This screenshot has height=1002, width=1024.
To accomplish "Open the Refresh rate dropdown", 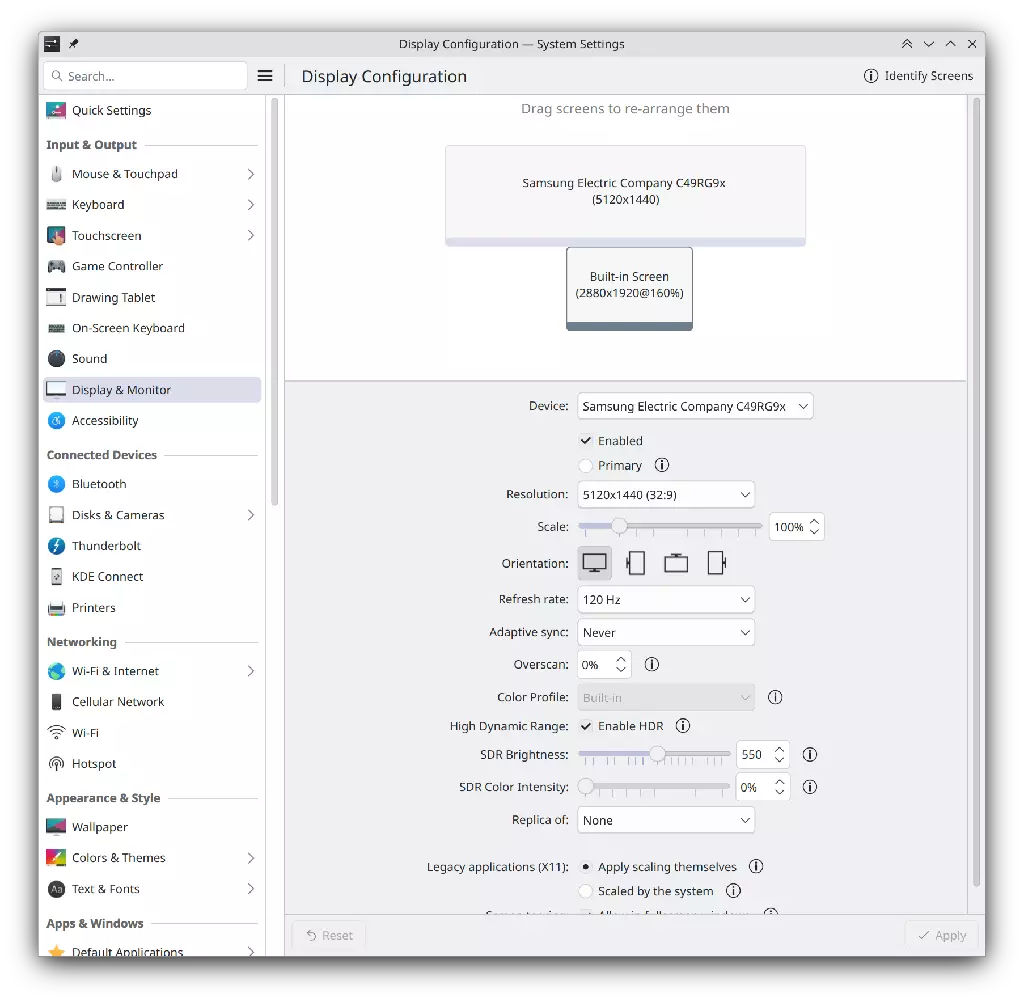I will pos(665,600).
